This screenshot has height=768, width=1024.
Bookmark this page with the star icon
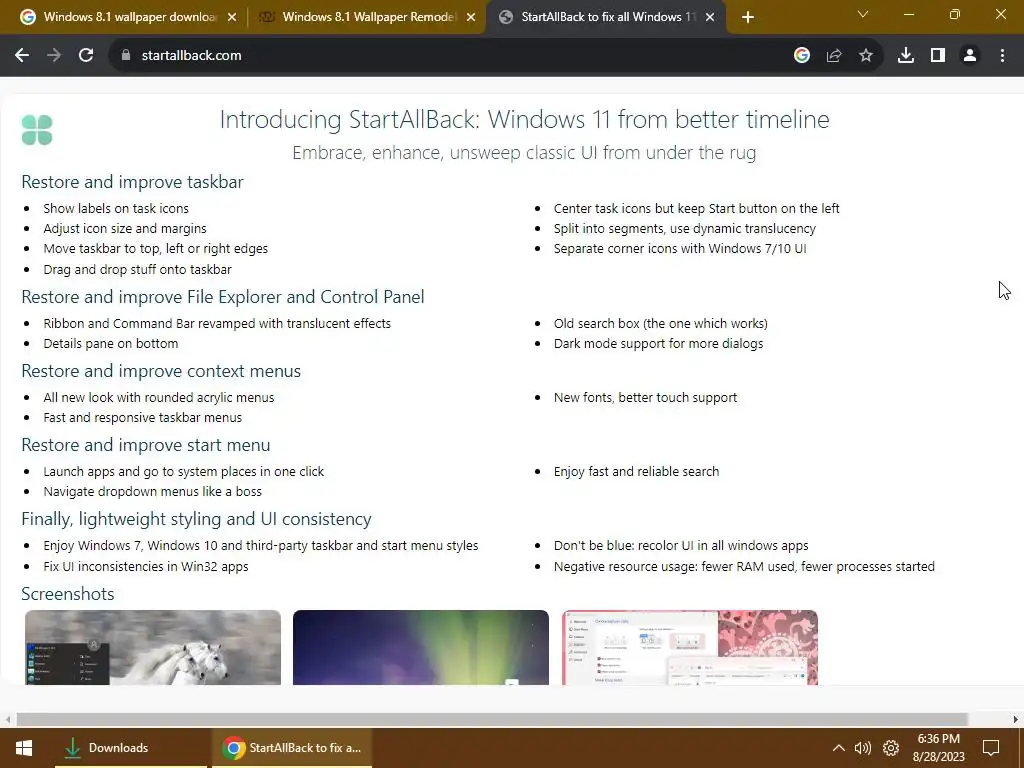point(866,56)
